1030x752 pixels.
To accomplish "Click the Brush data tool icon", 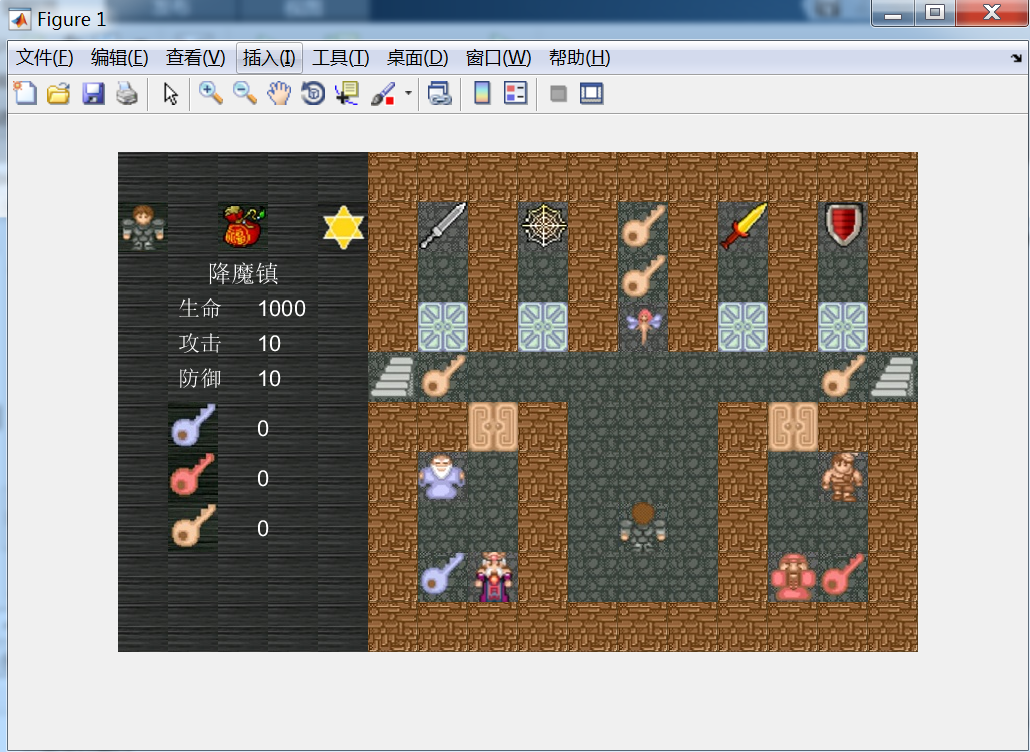I will click(x=383, y=93).
